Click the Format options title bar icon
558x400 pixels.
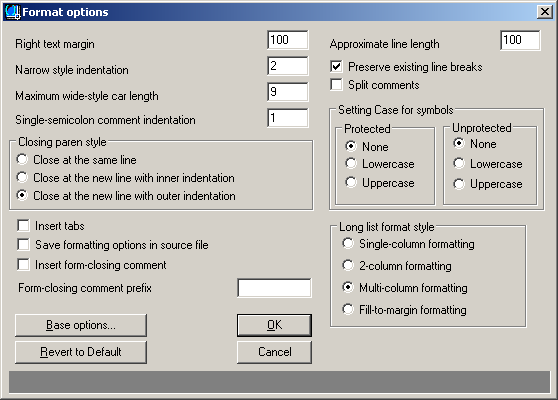(x=13, y=12)
